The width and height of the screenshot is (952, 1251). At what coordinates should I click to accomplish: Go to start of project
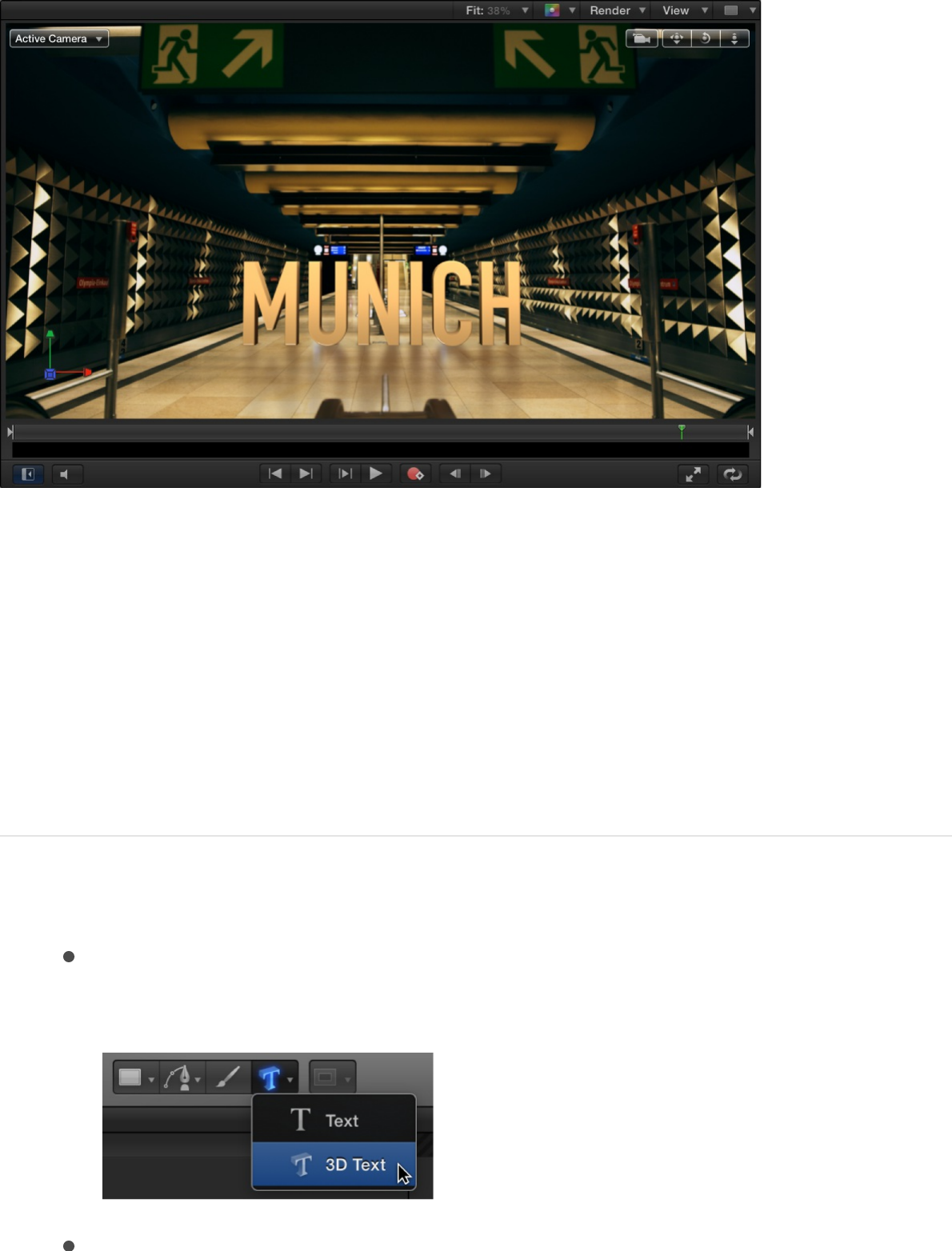coord(274,474)
